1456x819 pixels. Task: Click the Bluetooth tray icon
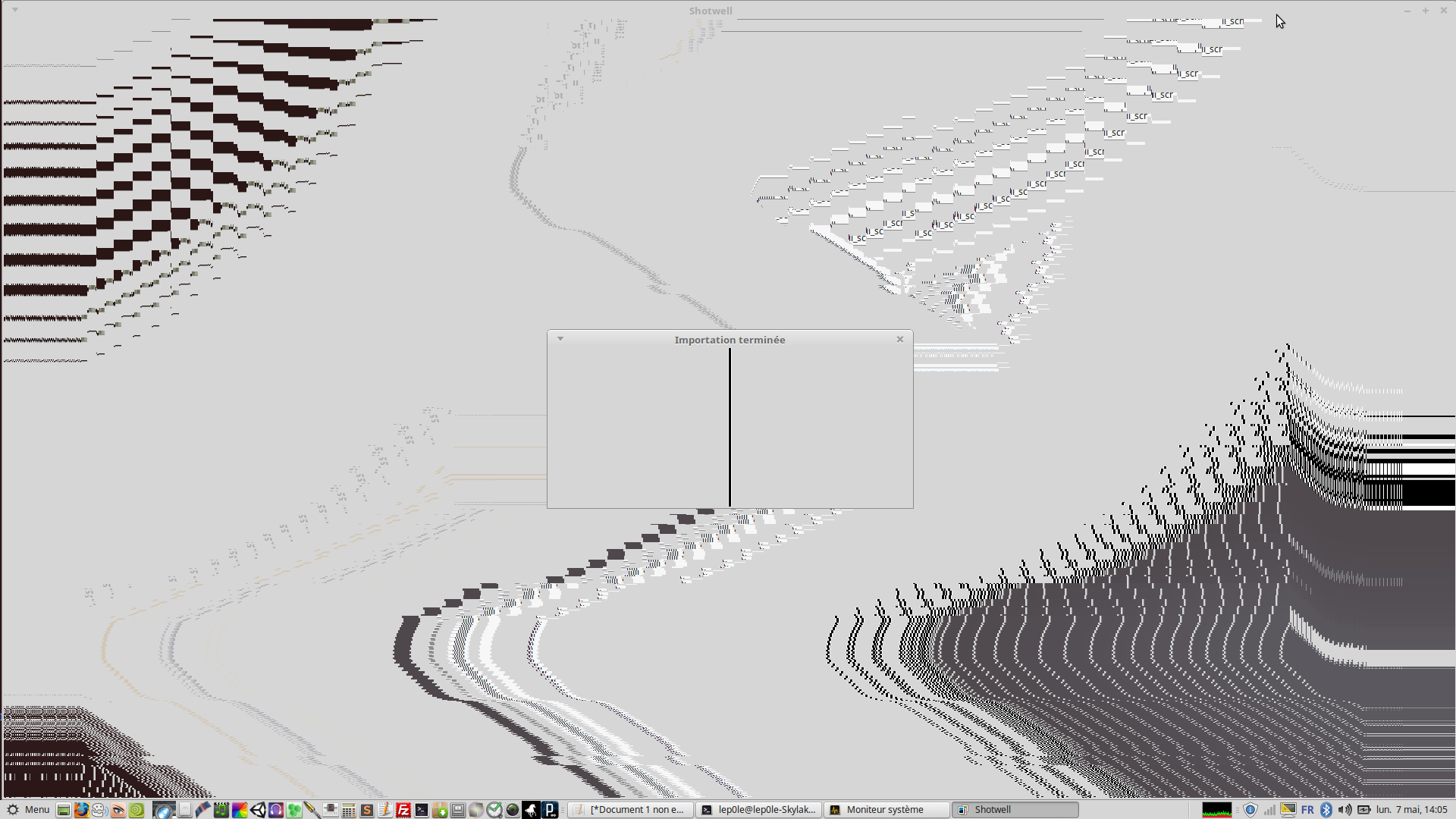click(1326, 810)
